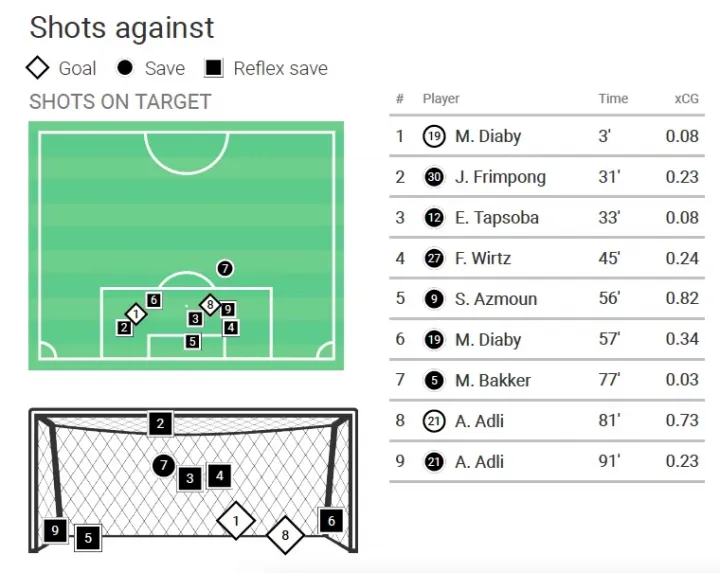Toggle the Save circle legend item
This screenshot has height=573, width=720.
click(150, 68)
